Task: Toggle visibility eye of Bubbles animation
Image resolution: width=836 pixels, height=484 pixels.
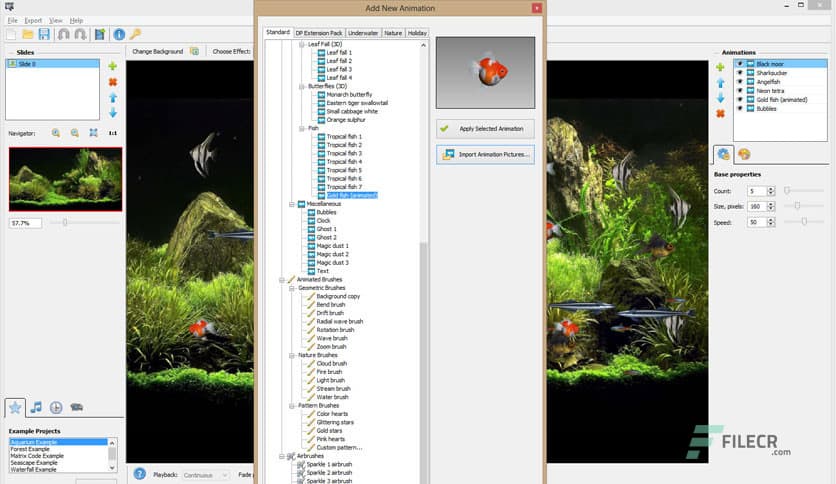Action: [x=739, y=109]
